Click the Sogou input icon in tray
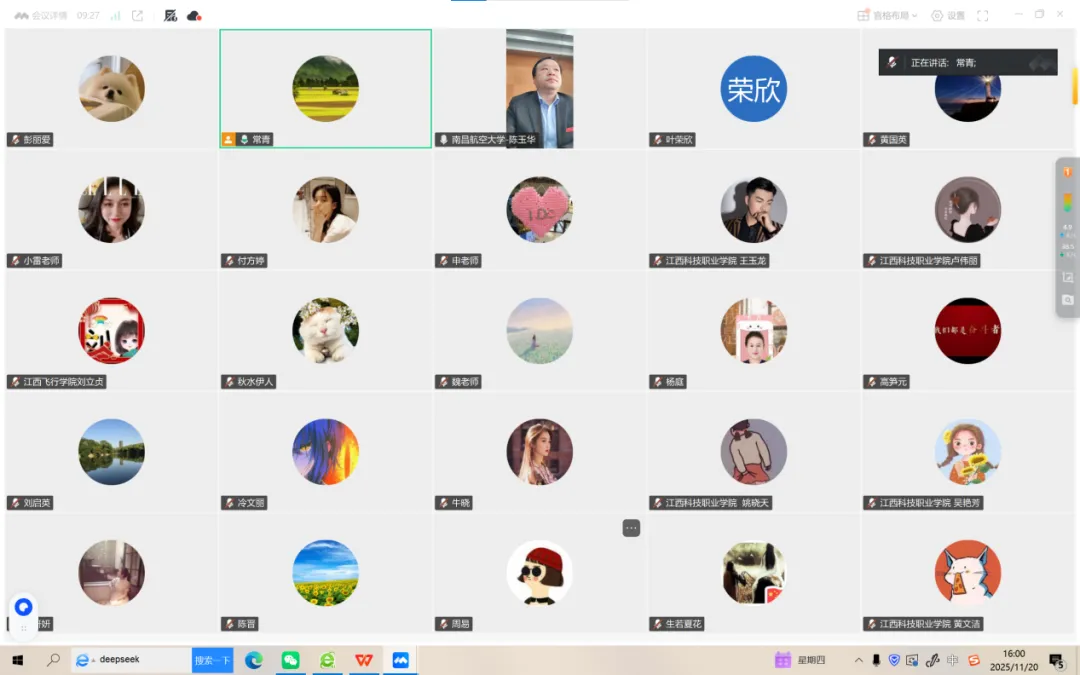The height and width of the screenshot is (675, 1080). (973, 660)
